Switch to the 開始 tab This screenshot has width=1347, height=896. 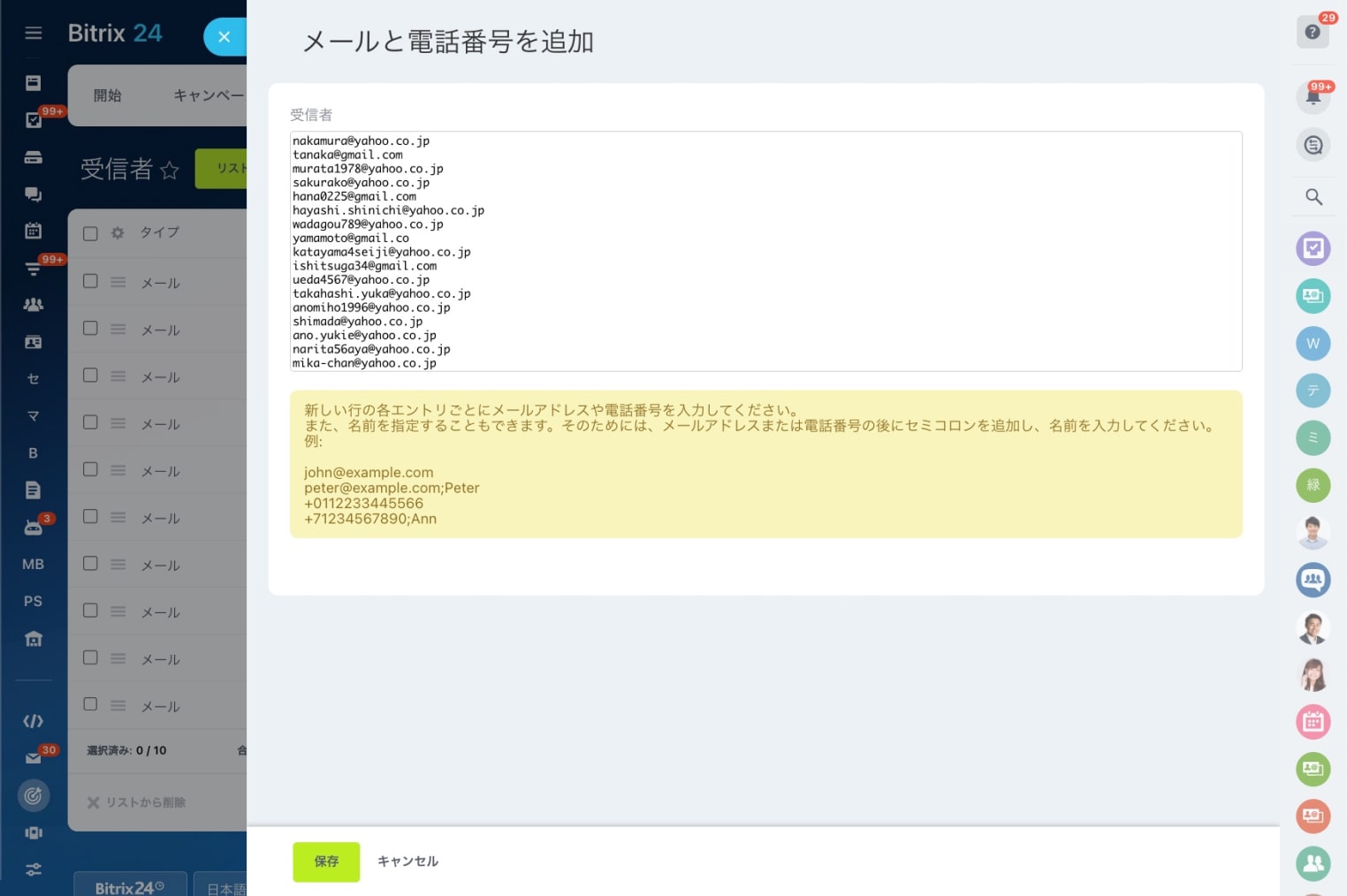107,95
